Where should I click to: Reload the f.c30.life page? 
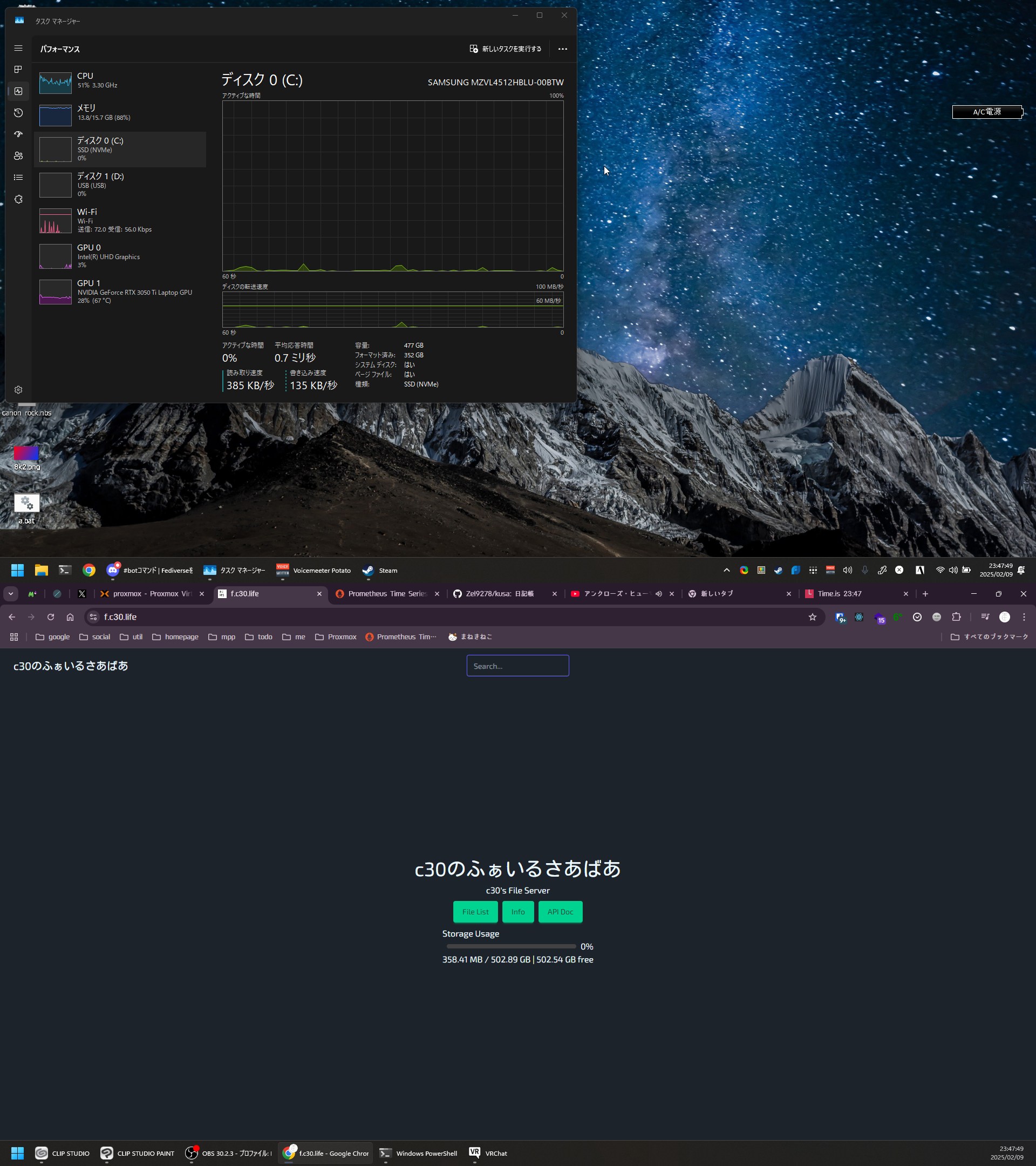click(x=51, y=616)
